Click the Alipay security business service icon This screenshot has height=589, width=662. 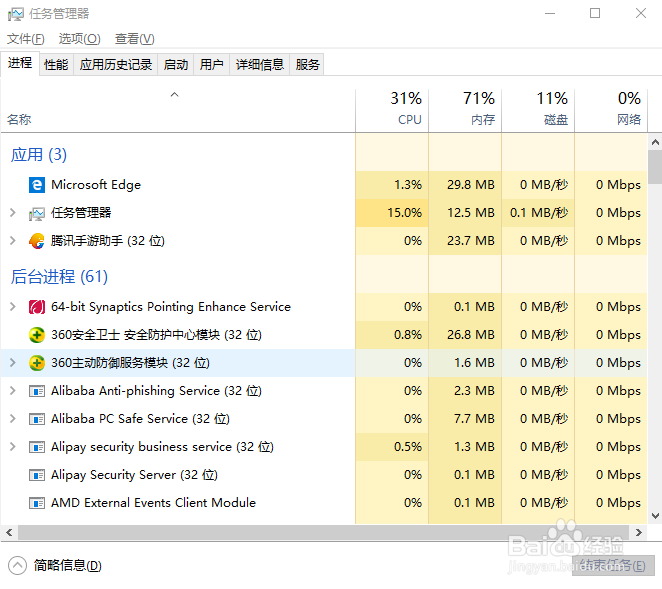pos(37,447)
